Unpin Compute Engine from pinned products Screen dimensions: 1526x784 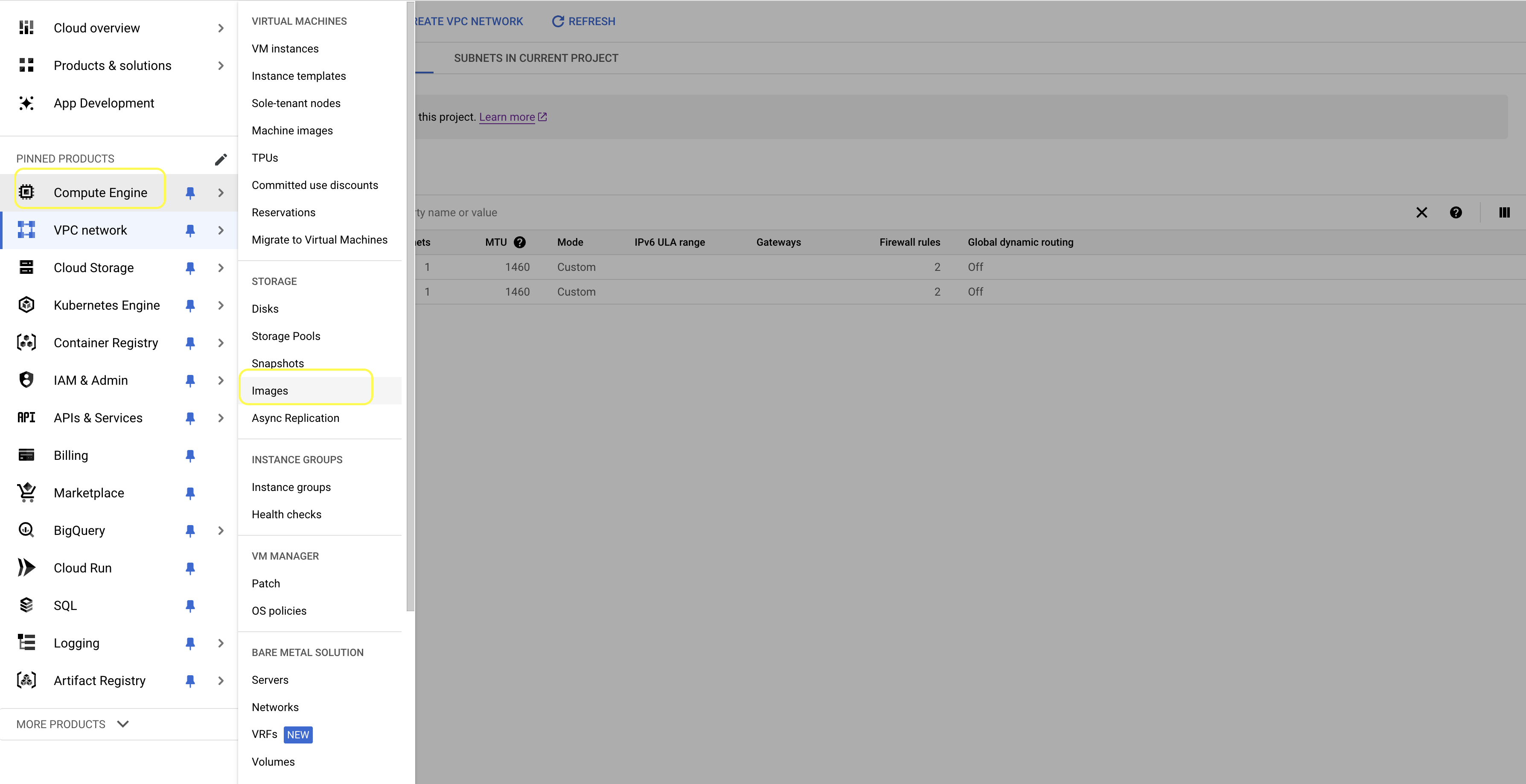click(x=190, y=192)
